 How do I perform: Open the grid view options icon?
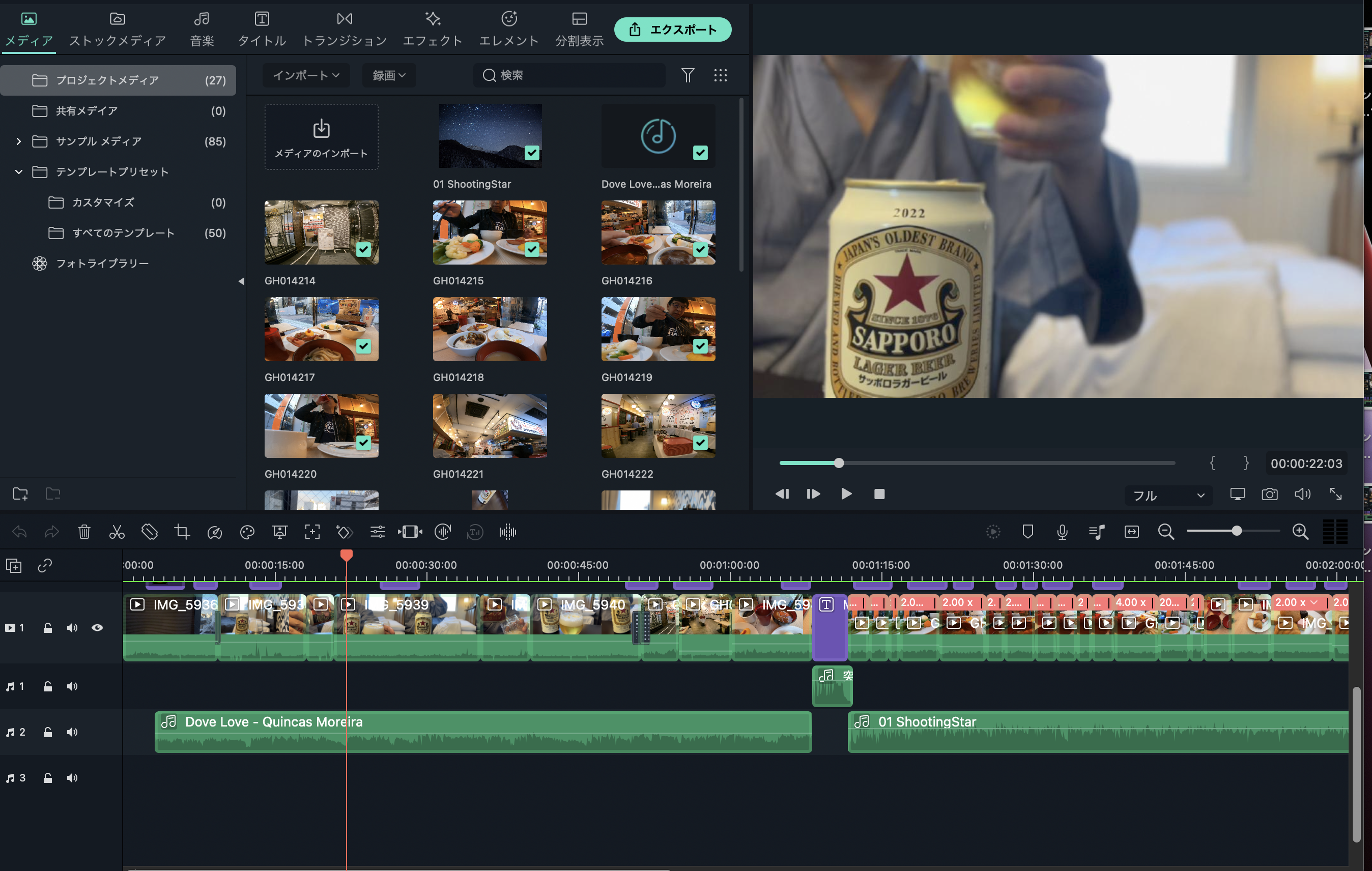(720, 75)
